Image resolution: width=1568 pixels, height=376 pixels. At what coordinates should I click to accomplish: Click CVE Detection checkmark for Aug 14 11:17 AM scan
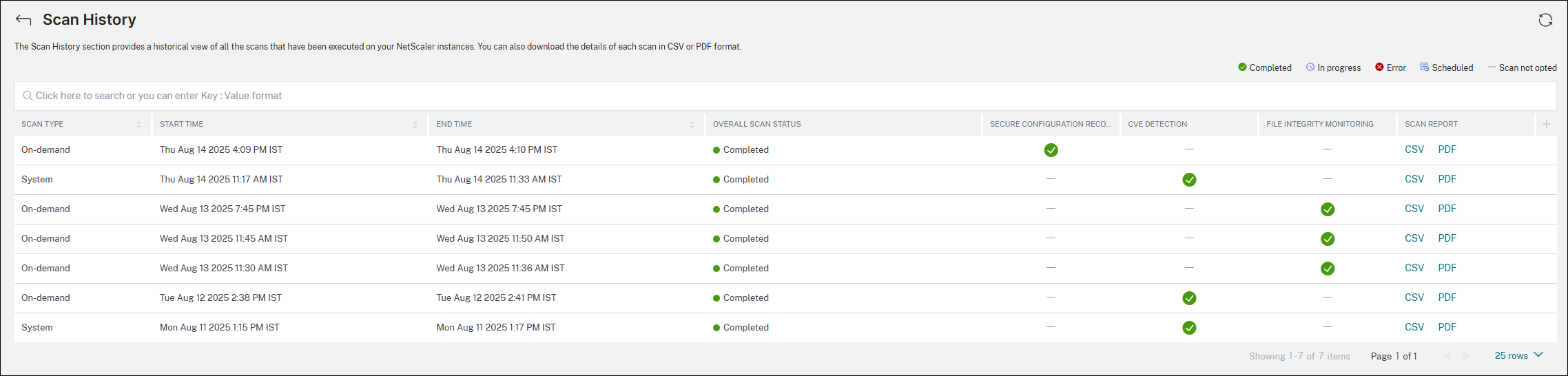[1189, 180]
